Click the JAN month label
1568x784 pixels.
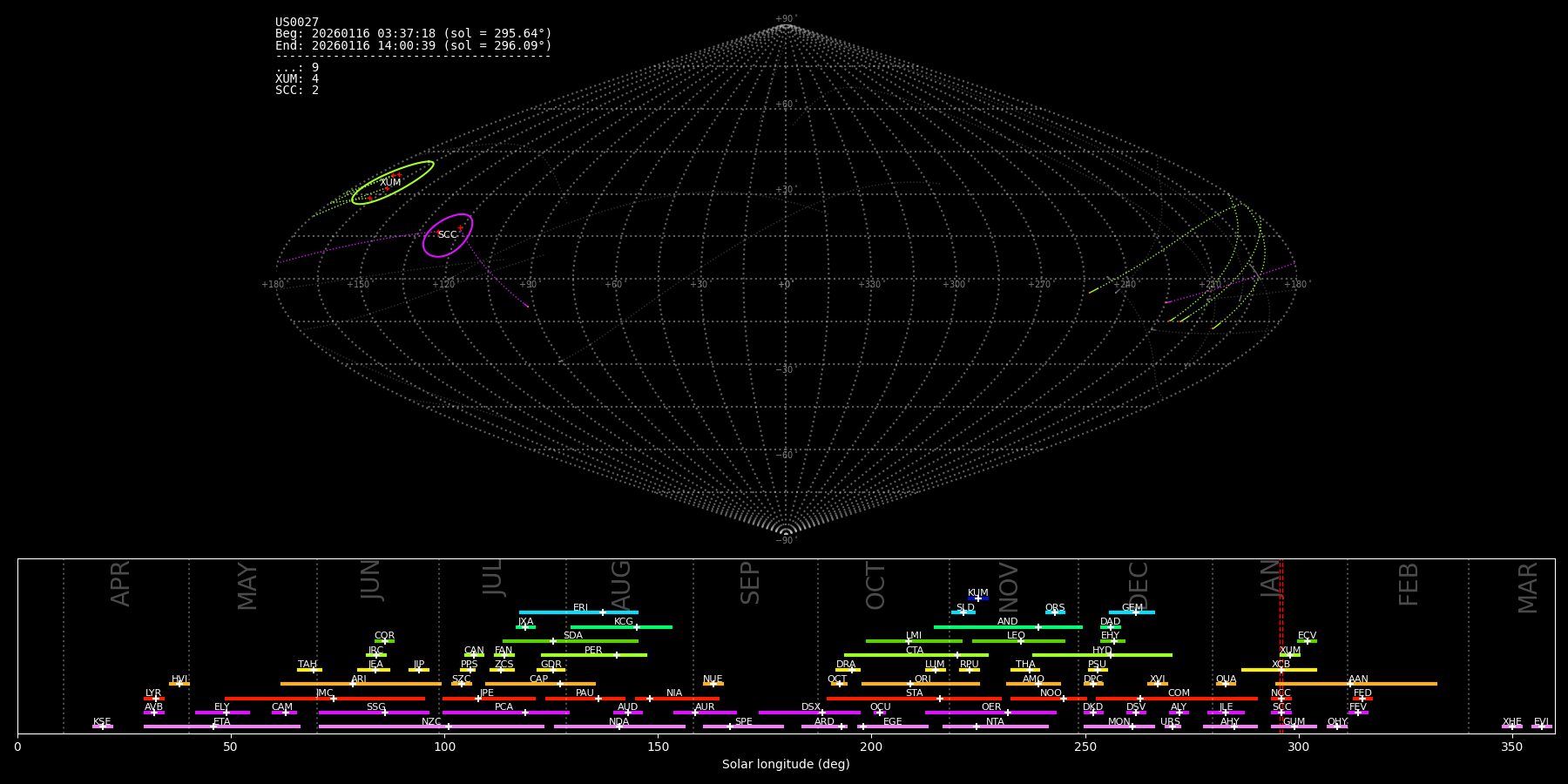tap(1271, 580)
